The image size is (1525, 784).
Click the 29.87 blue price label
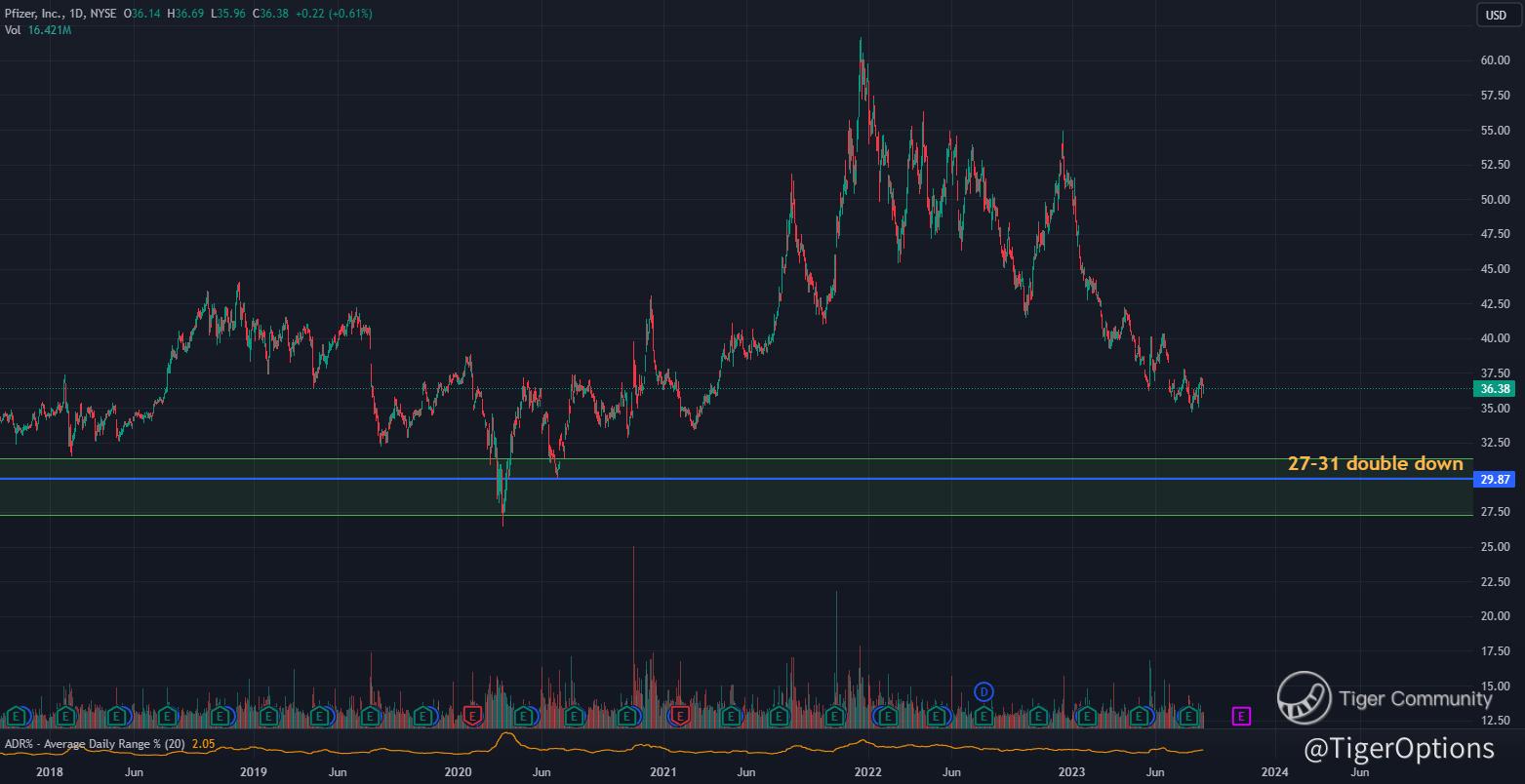point(1496,479)
